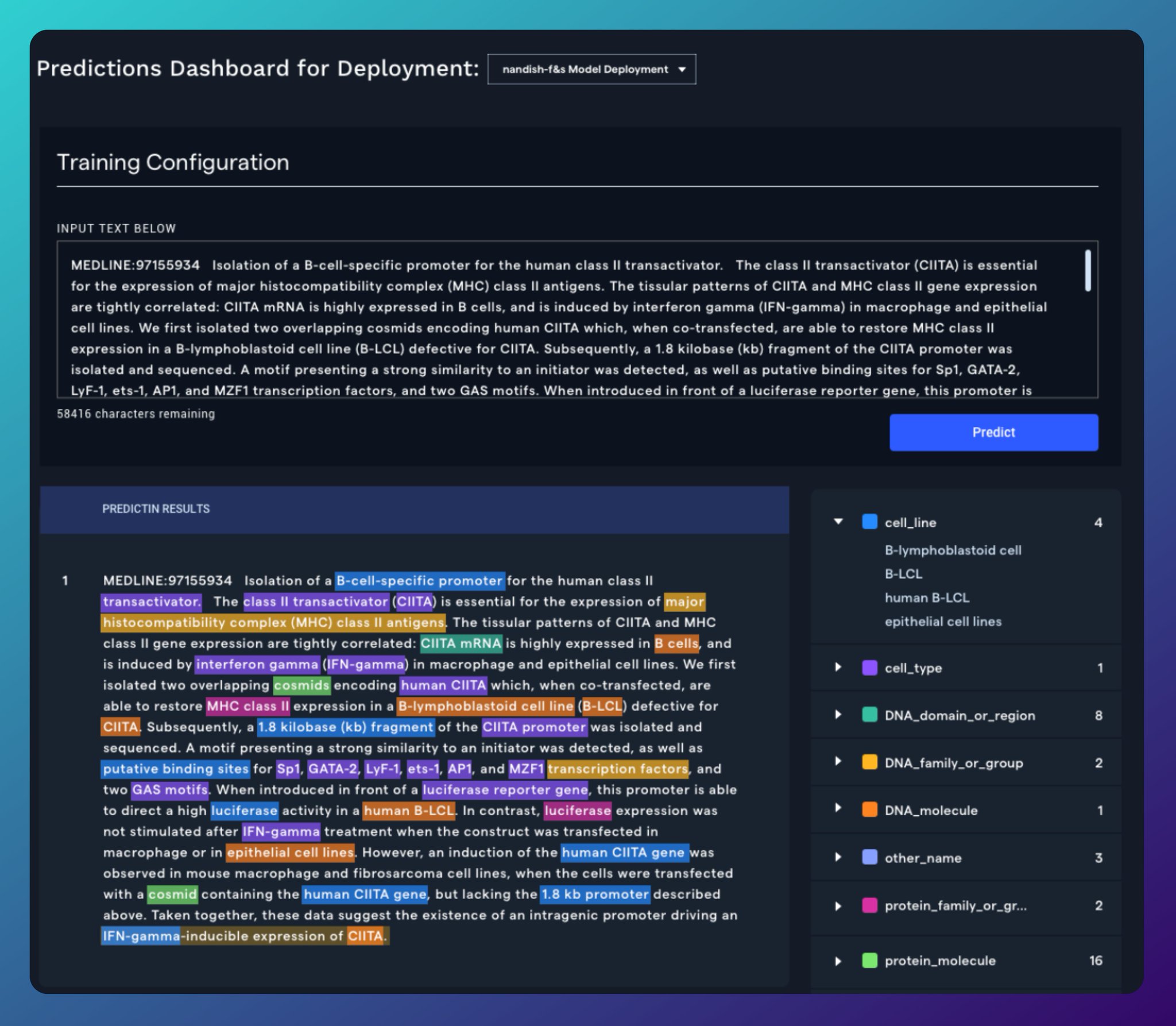Expand the cell_type category arrow

(x=838, y=667)
